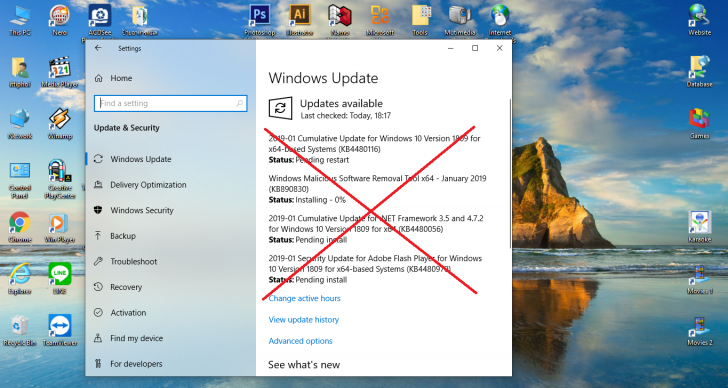Launch Media Player Classic icon
The width and height of the screenshot is (728, 388).
59,72
